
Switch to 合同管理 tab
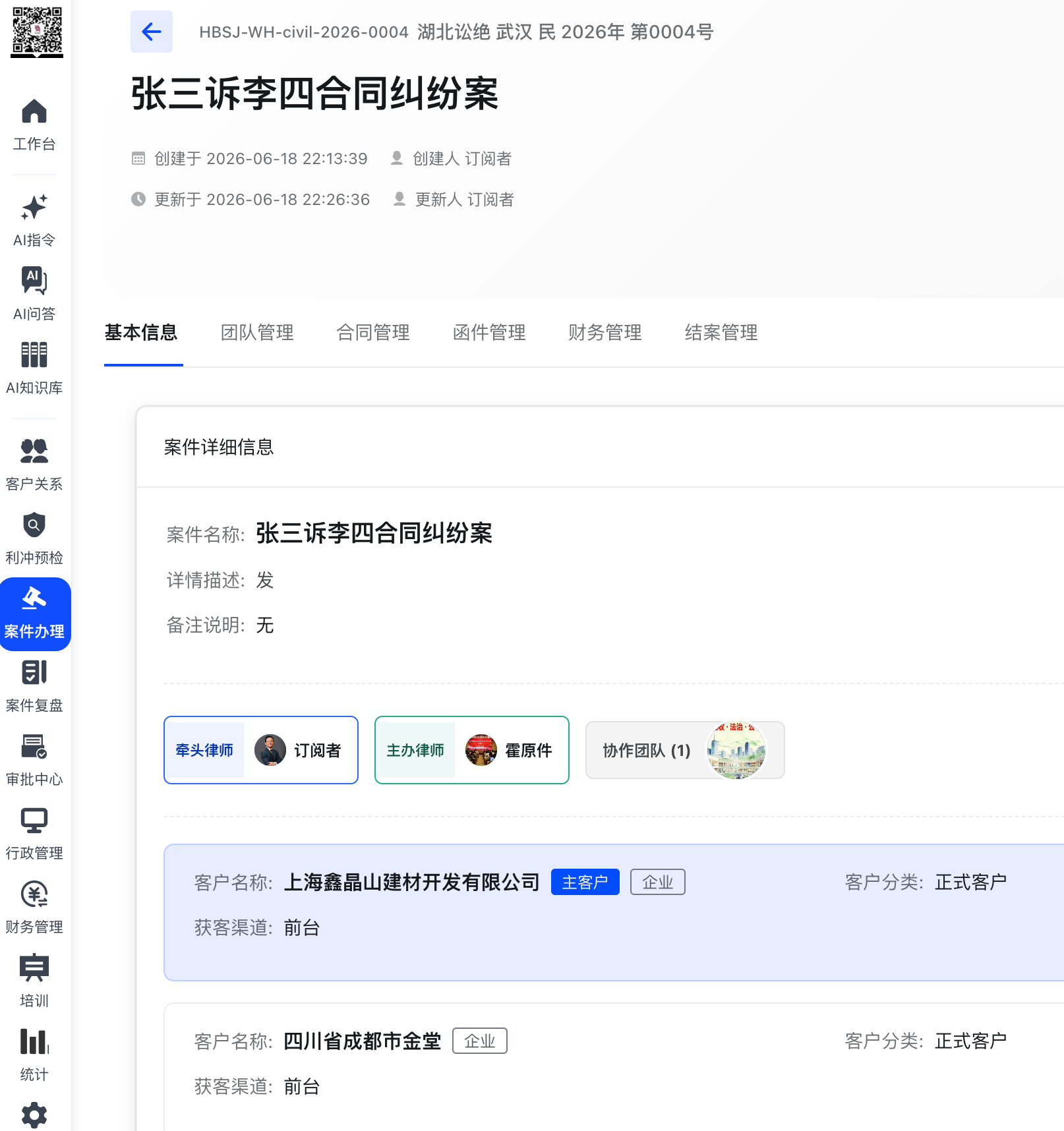pos(373,333)
